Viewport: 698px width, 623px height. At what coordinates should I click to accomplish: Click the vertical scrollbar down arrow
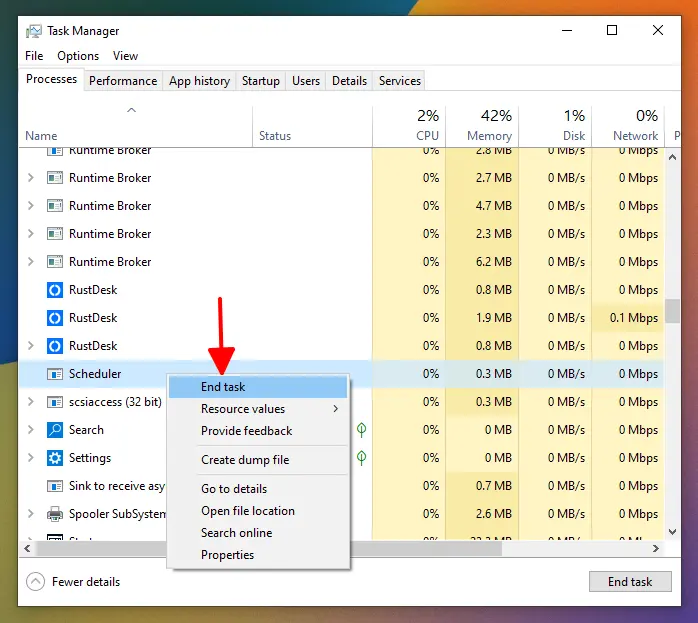pos(673,532)
